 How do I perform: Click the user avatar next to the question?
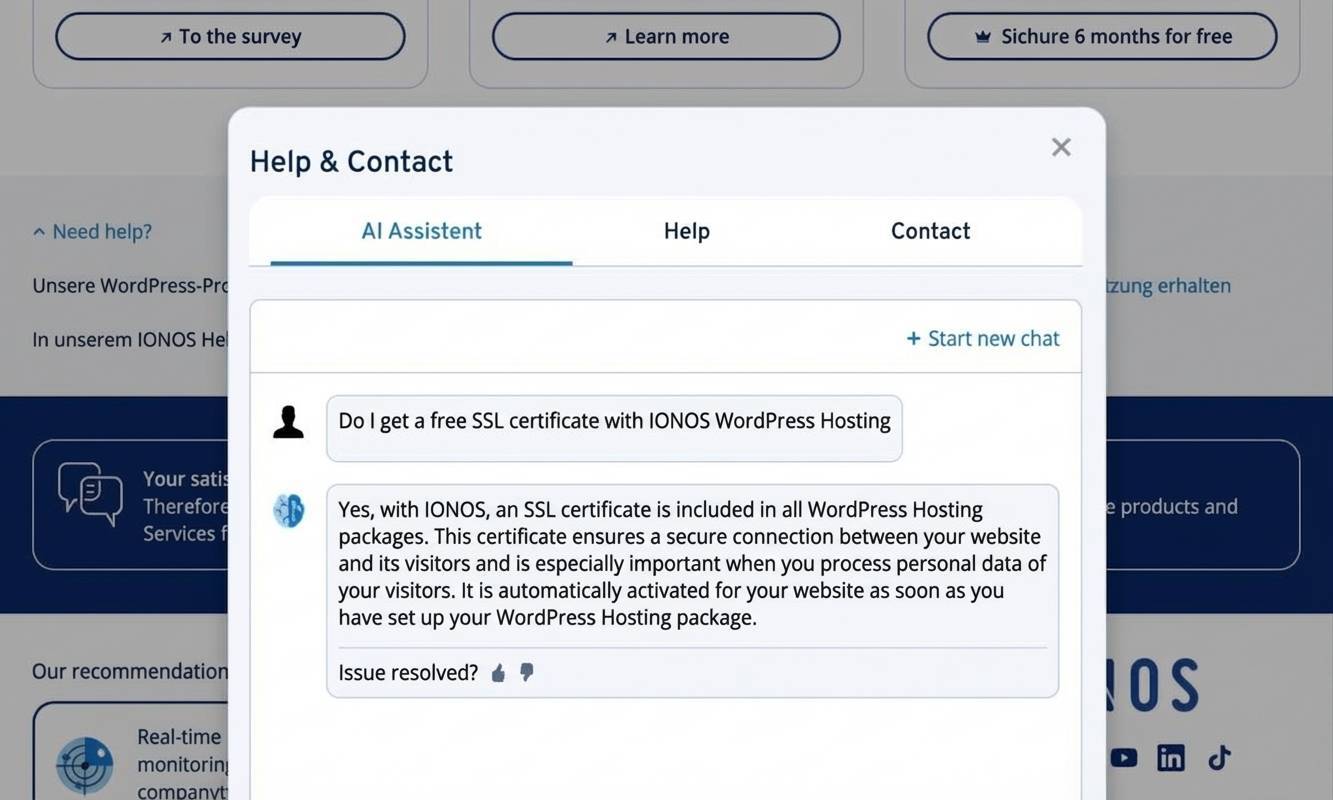288,420
